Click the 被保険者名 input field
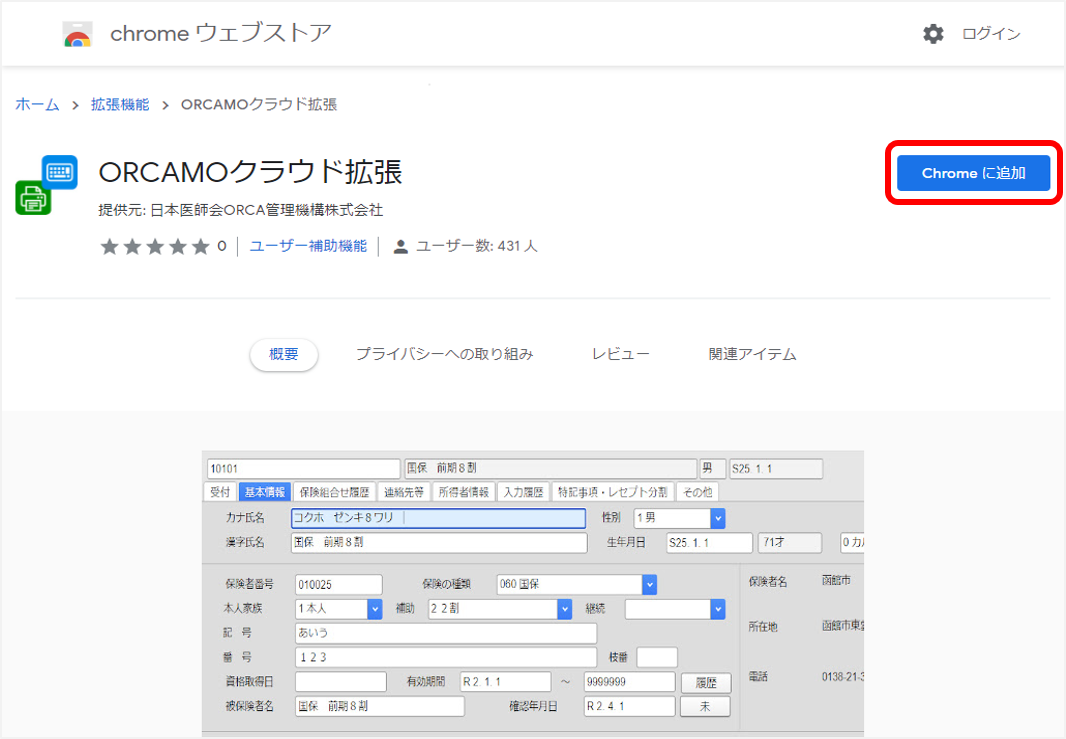The image size is (1066, 739). [x=380, y=706]
